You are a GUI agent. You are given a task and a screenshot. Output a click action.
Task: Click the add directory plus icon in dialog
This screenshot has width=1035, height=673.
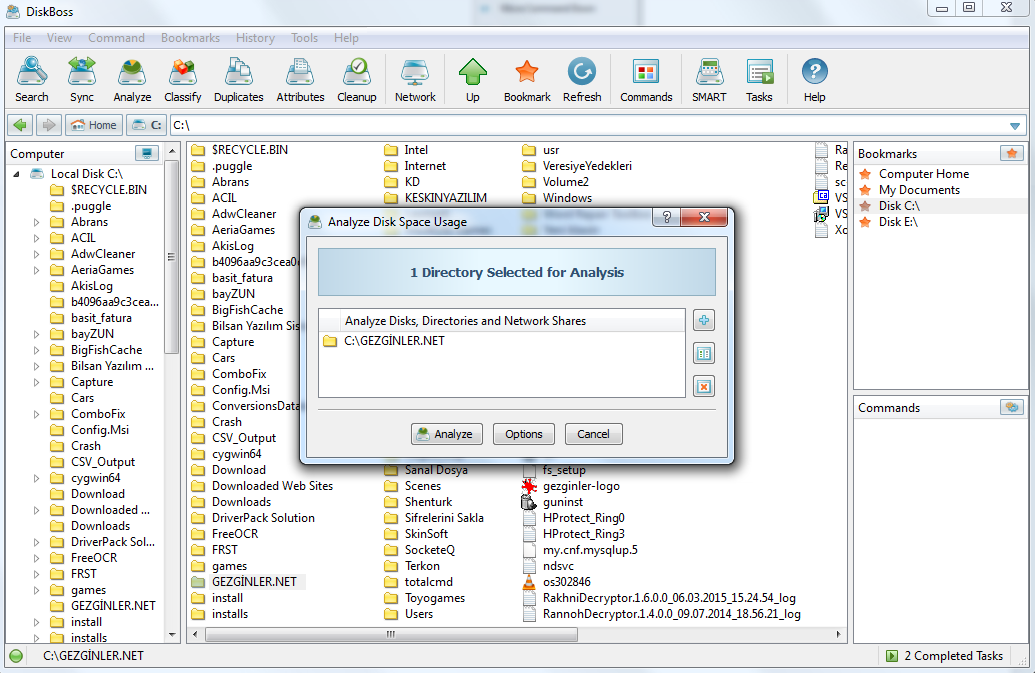pos(704,320)
